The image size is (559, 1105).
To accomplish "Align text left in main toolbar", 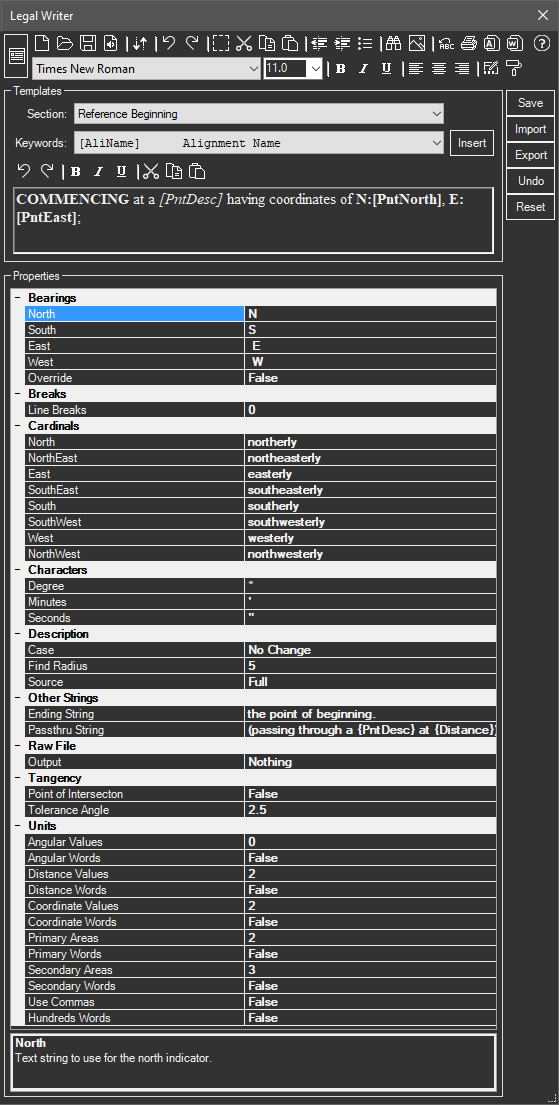I will (x=416, y=68).
